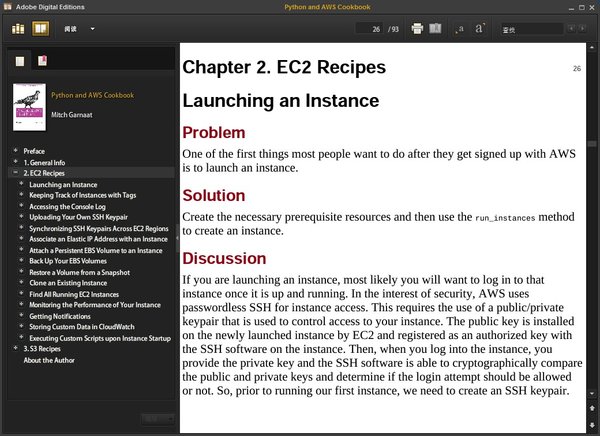Go to Associate an Elastic IP Address section
Image resolution: width=600 pixels, height=436 pixels.
tap(98, 239)
